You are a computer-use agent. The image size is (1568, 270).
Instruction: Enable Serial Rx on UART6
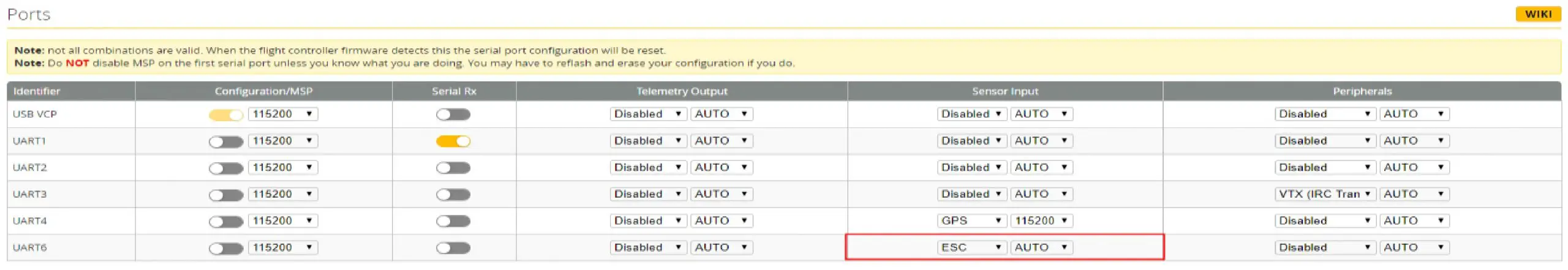(x=453, y=248)
